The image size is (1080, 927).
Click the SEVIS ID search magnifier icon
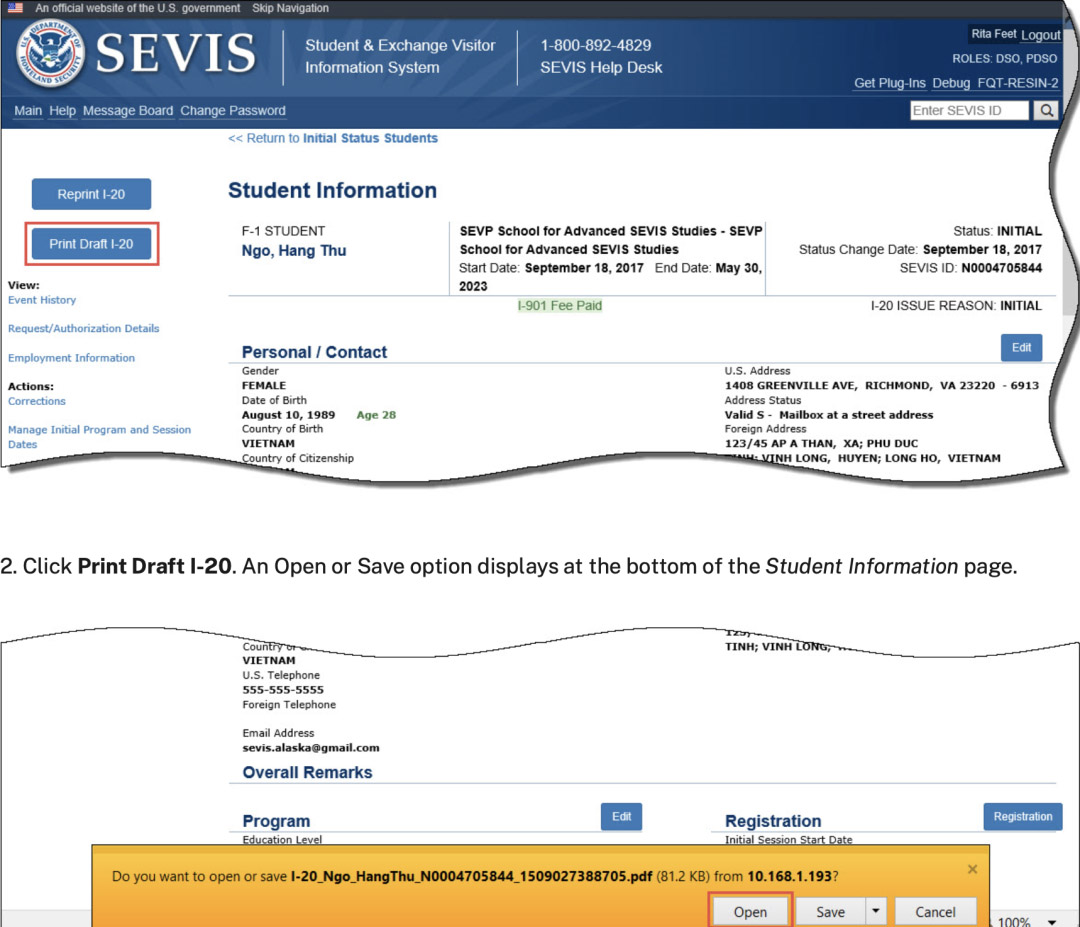tap(1046, 110)
